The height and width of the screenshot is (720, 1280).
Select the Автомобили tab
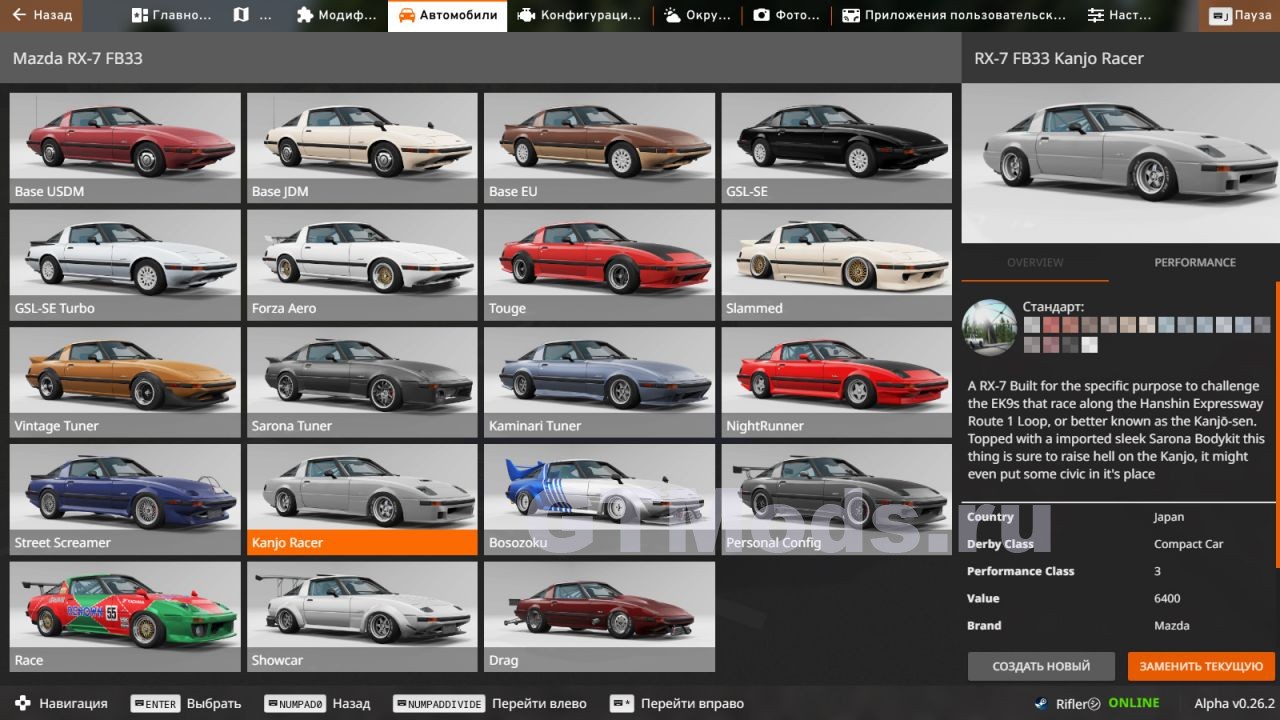click(447, 15)
